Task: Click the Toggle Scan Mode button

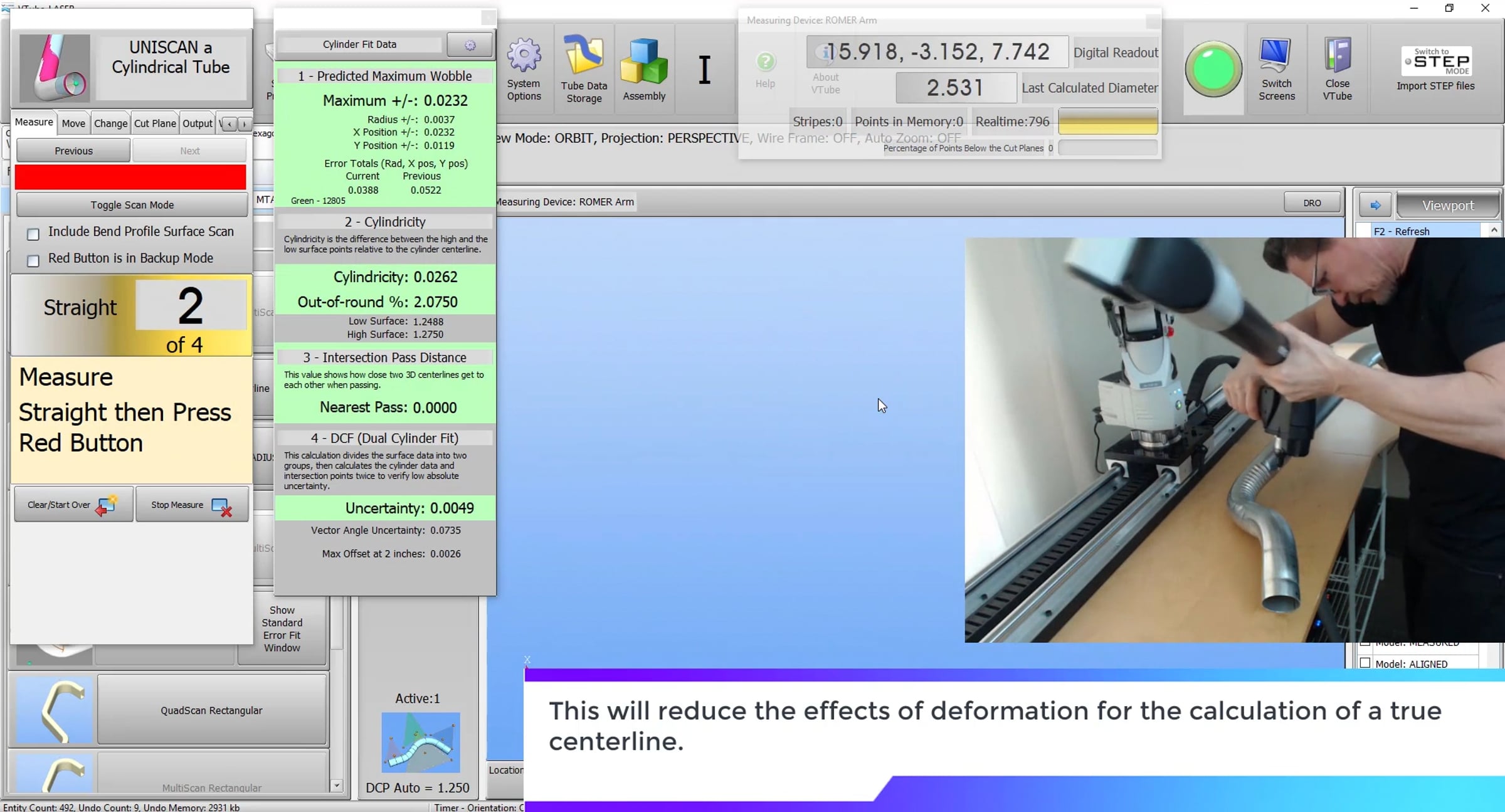Action: click(132, 205)
